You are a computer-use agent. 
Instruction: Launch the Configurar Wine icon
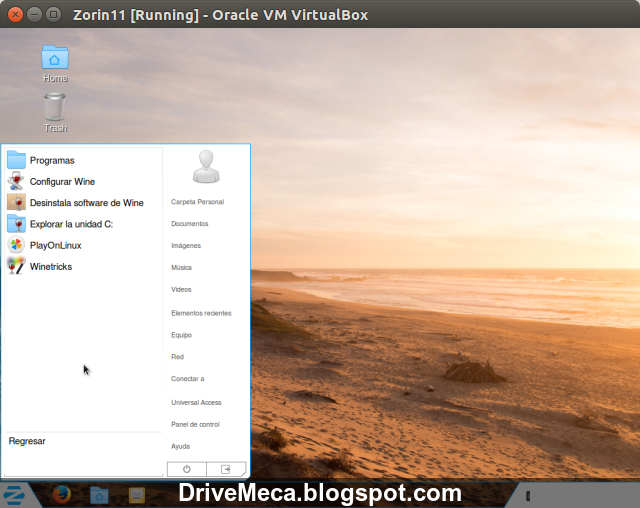pos(16,181)
